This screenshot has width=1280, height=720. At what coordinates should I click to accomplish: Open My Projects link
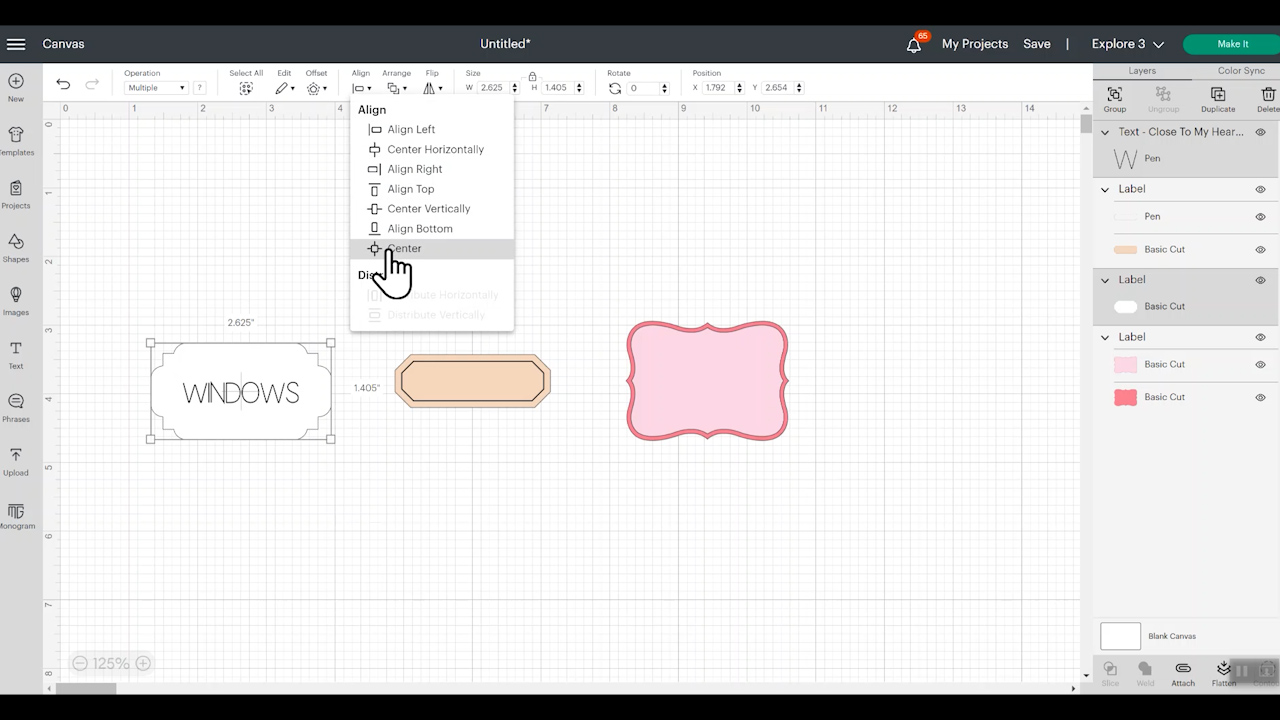coord(975,44)
